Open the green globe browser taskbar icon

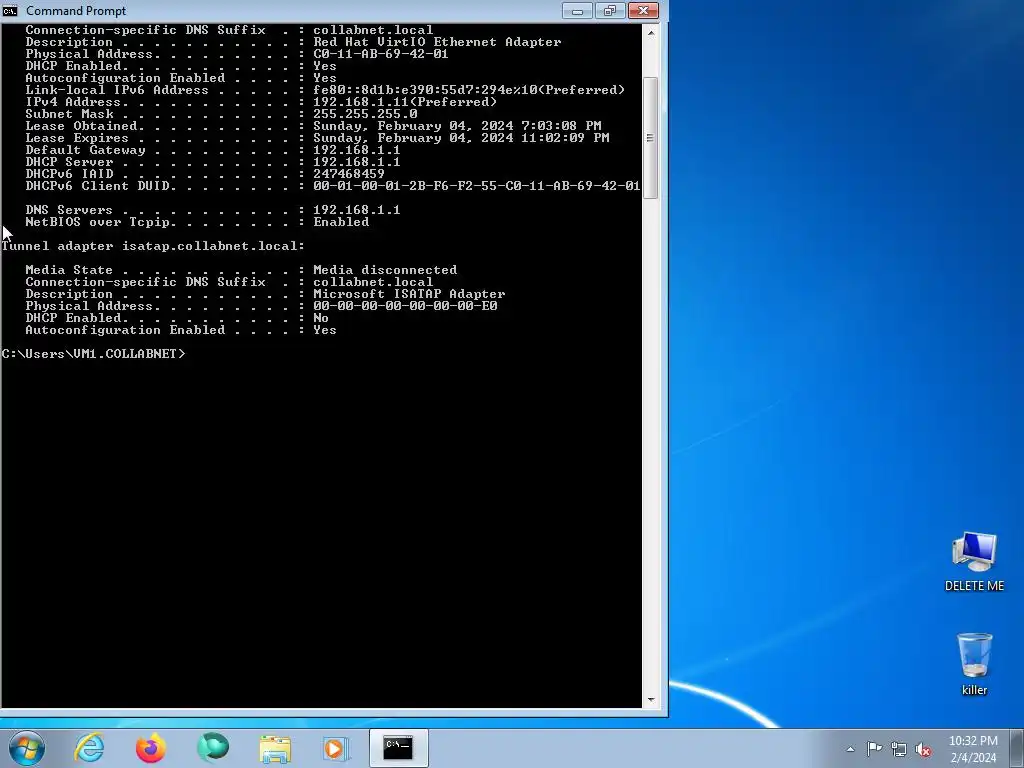(213, 748)
